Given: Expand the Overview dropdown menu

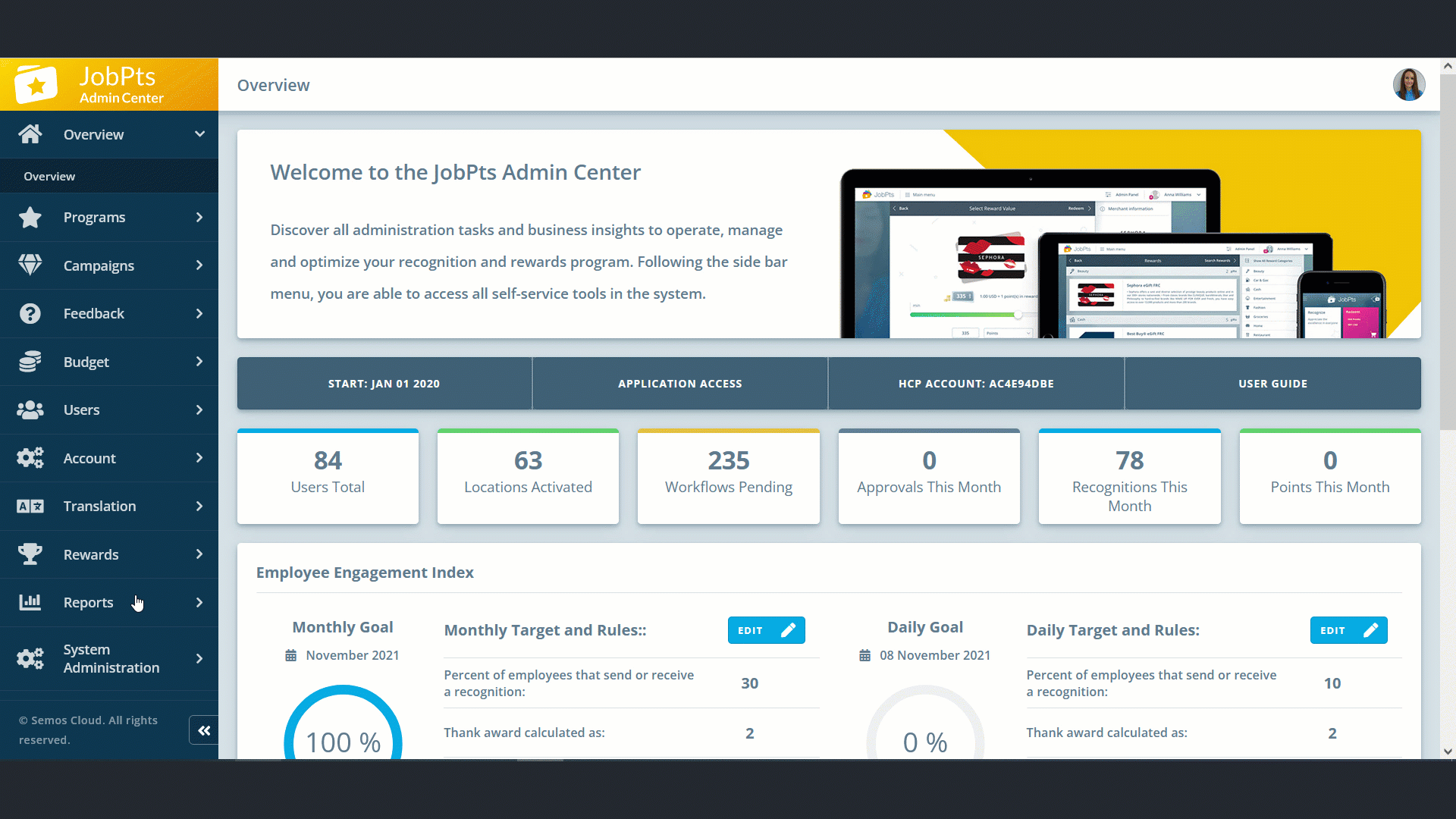Looking at the screenshot, I should pyautogui.click(x=199, y=134).
